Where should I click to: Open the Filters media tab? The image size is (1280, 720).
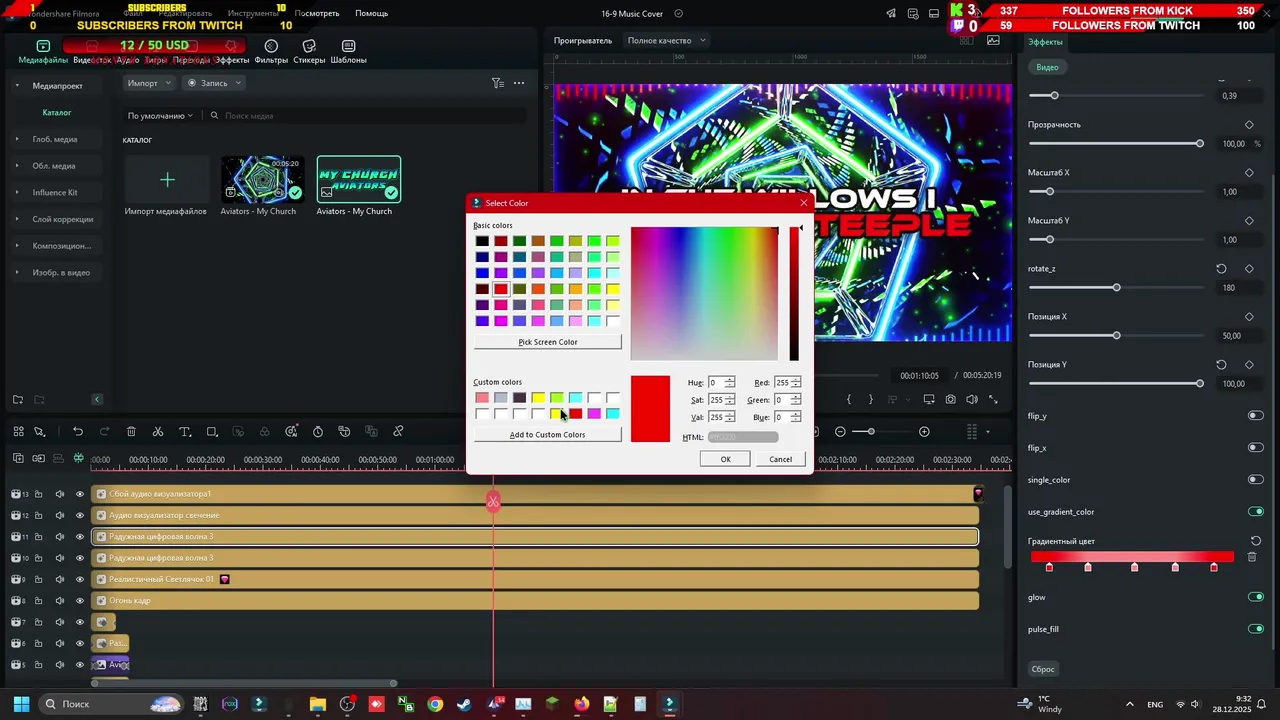click(271, 52)
